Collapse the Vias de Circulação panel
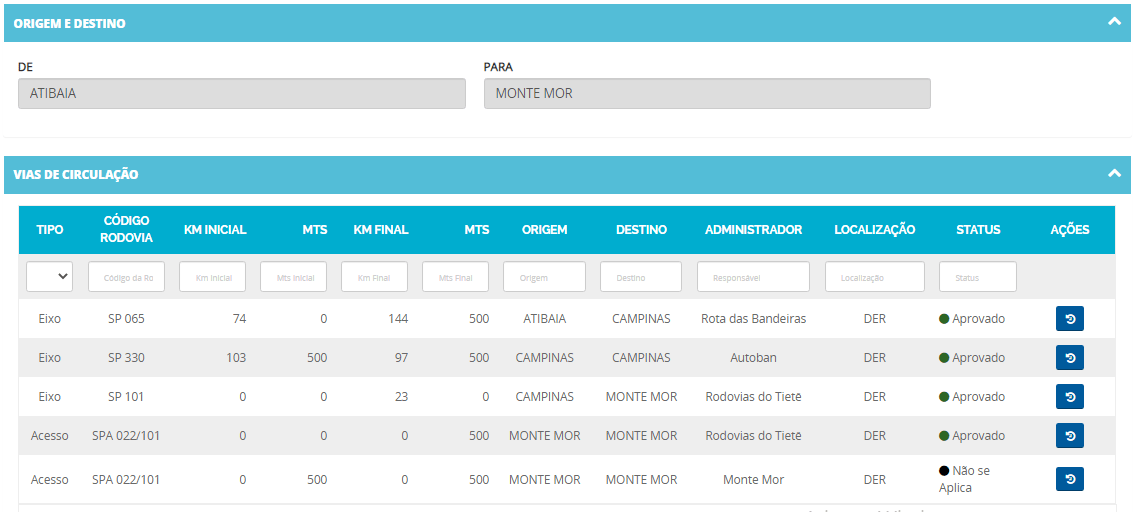Screen dimensions: 1133x512 pyautogui.click(x=1113, y=174)
